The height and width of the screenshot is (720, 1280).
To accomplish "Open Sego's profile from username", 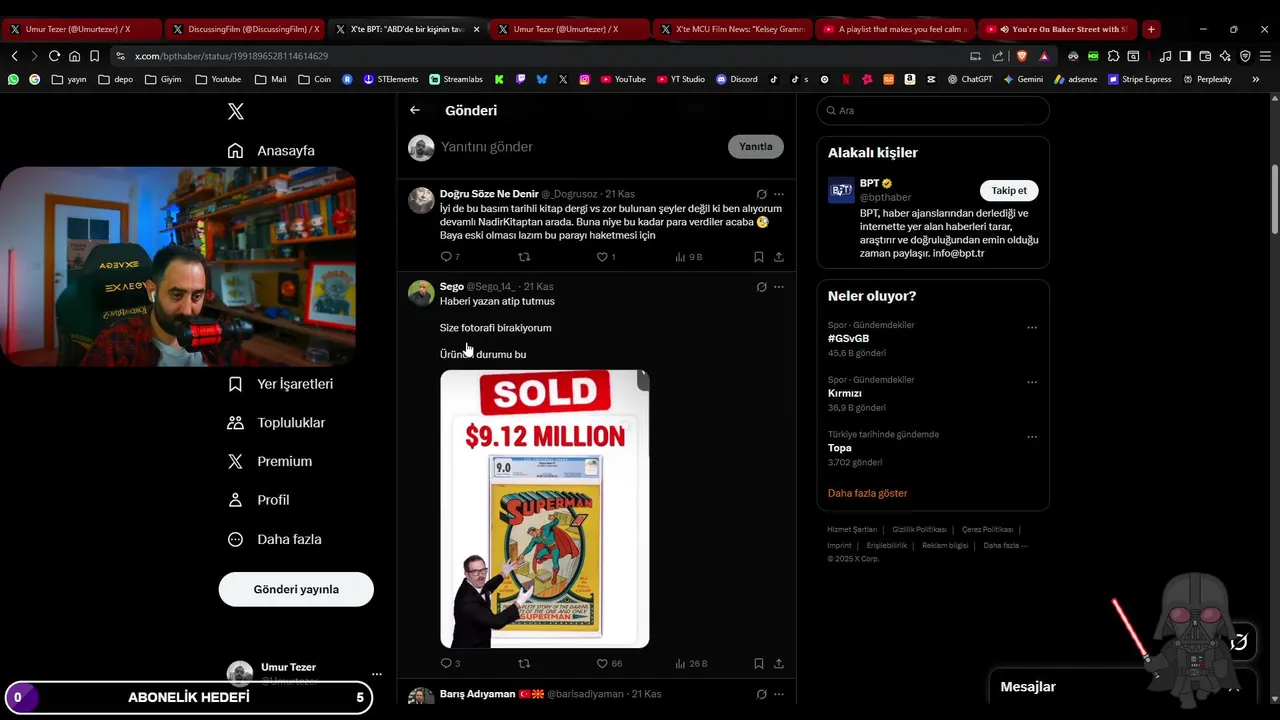I will pyautogui.click(x=452, y=287).
